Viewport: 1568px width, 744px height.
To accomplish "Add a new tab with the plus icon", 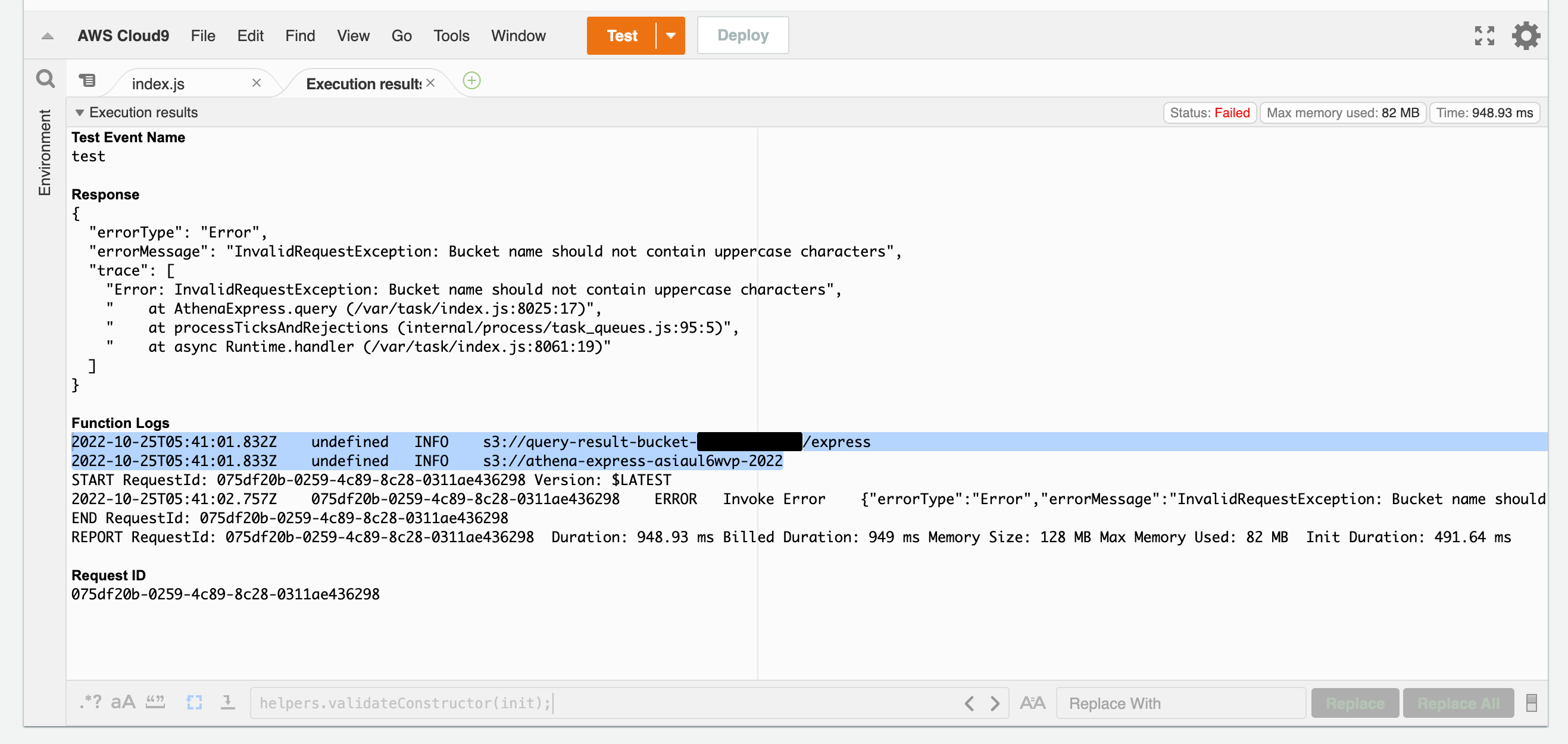I will click(471, 80).
